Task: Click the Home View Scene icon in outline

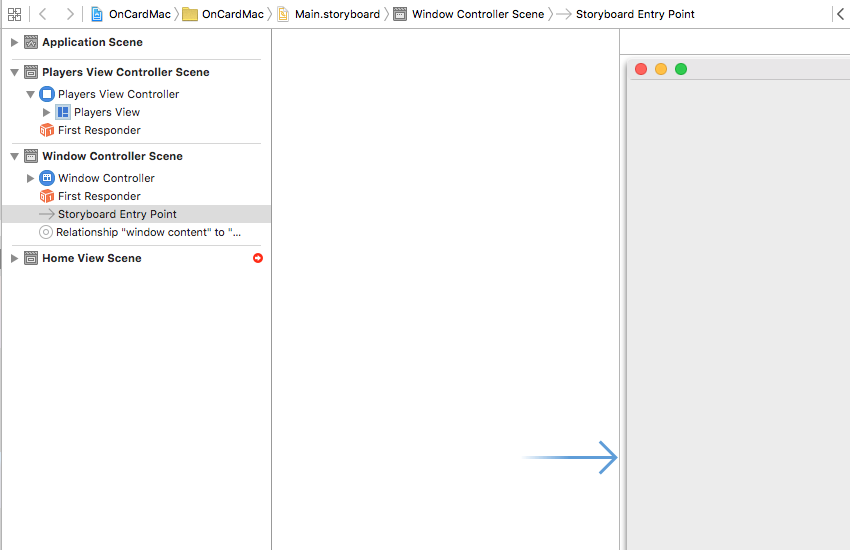Action: [x=31, y=258]
